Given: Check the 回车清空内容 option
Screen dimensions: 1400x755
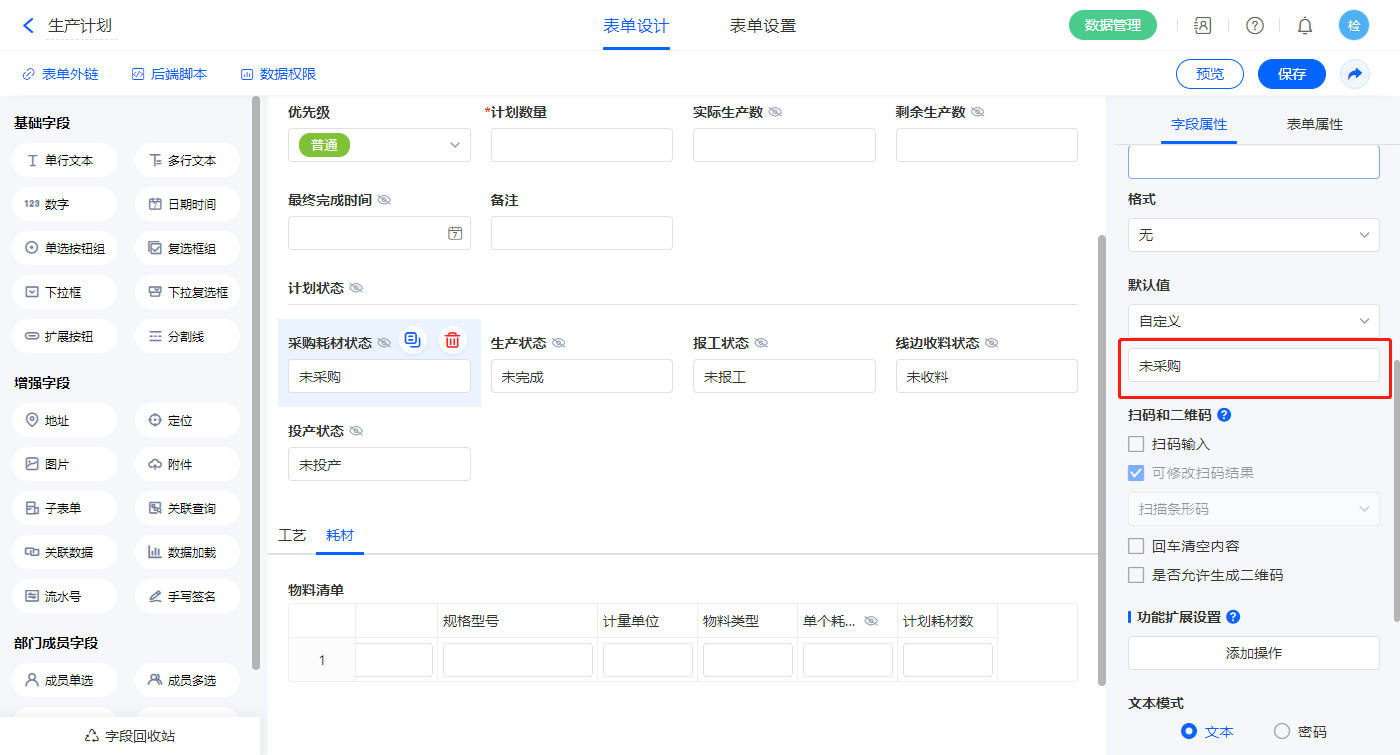Looking at the screenshot, I should click(1136, 546).
